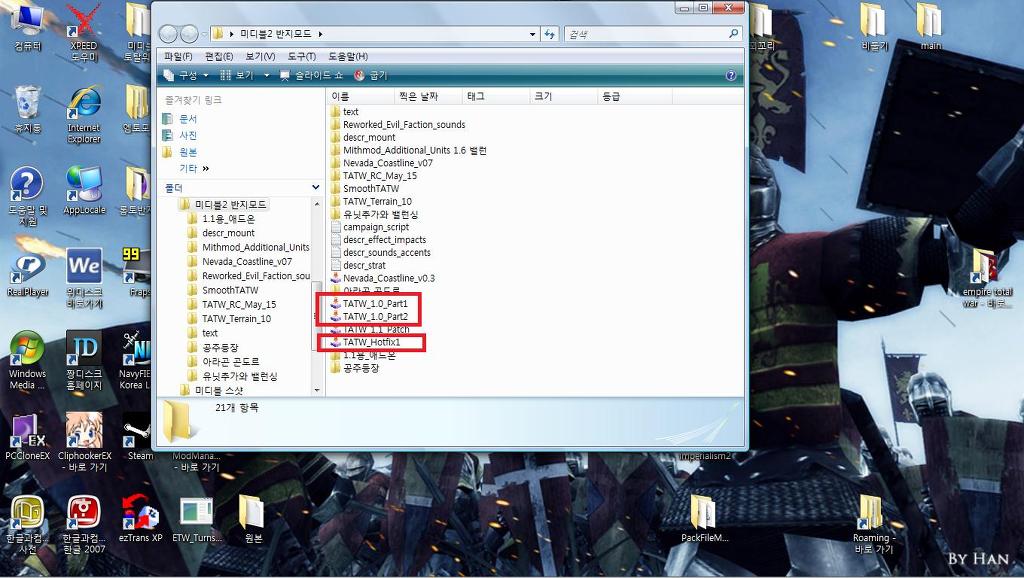The image size is (1024, 578).
Task: Open 편집(E) menu
Action: [218, 56]
